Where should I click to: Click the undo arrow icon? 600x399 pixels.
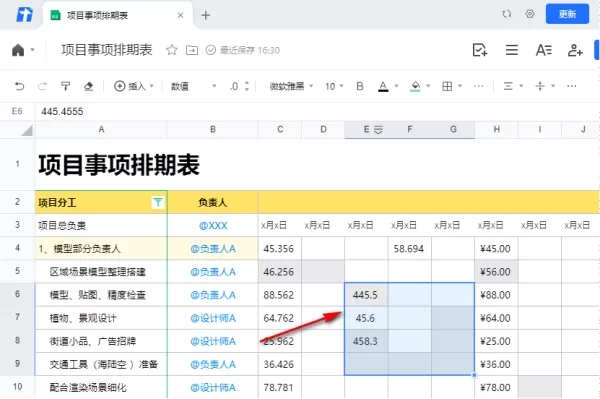[19, 86]
